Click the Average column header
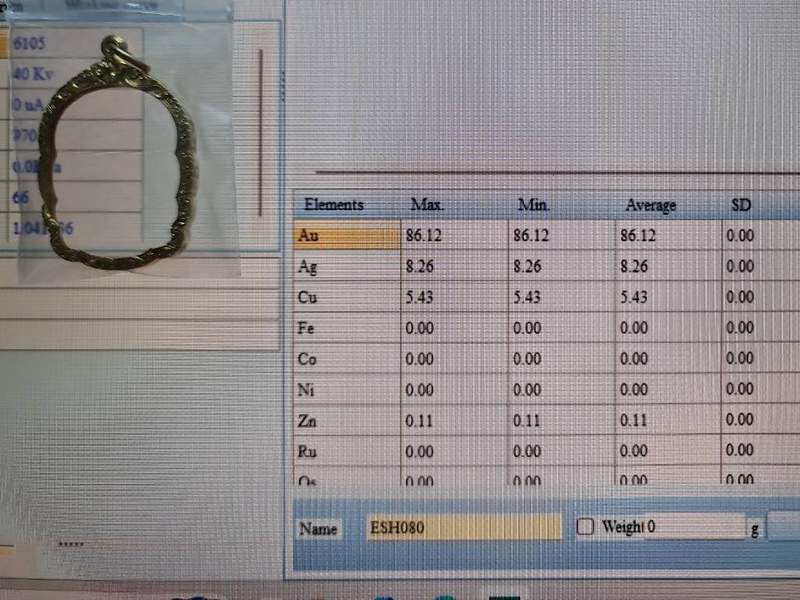 pyautogui.click(x=650, y=205)
